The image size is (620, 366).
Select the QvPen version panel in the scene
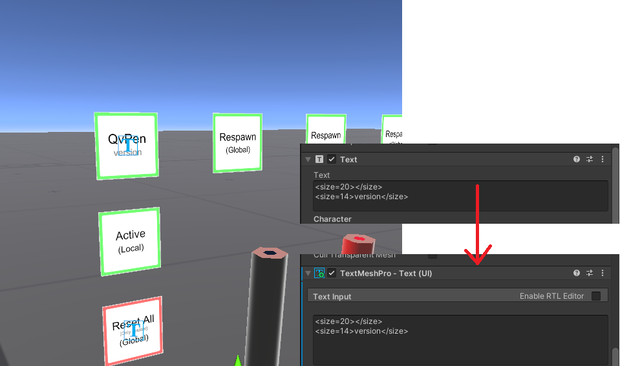(127, 146)
